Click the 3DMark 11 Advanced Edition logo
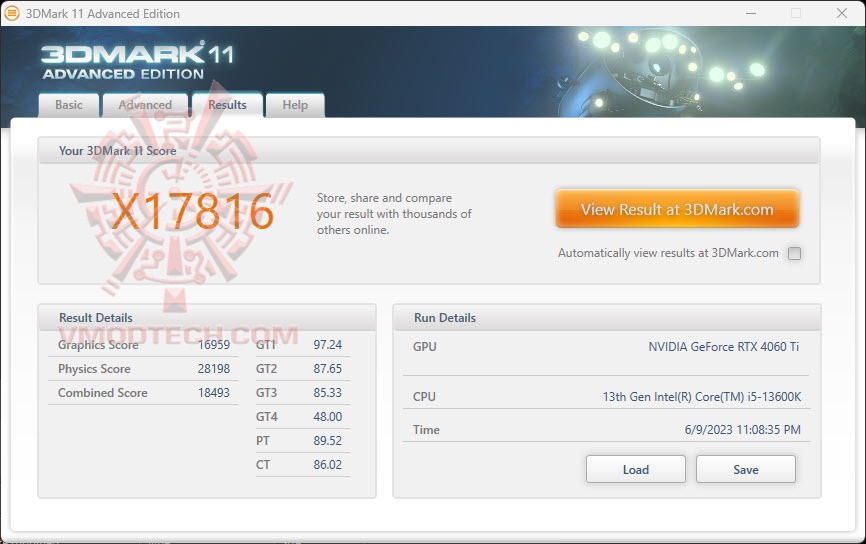This screenshot has height=544, width=866. (137, 61)
